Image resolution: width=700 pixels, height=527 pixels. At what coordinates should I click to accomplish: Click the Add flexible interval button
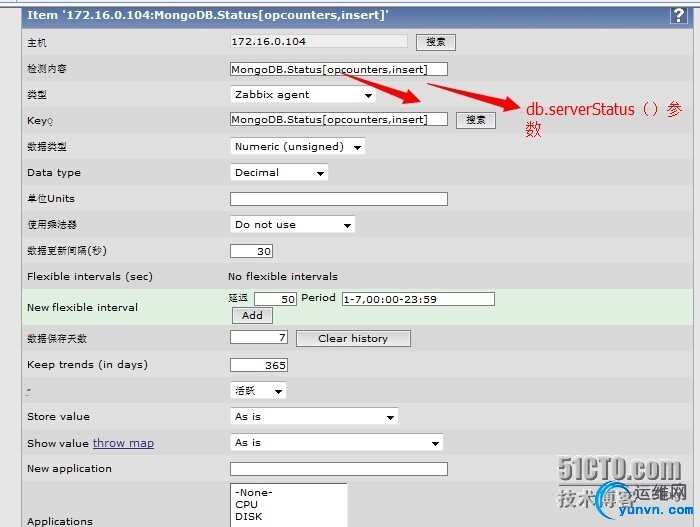coord(252,316)
